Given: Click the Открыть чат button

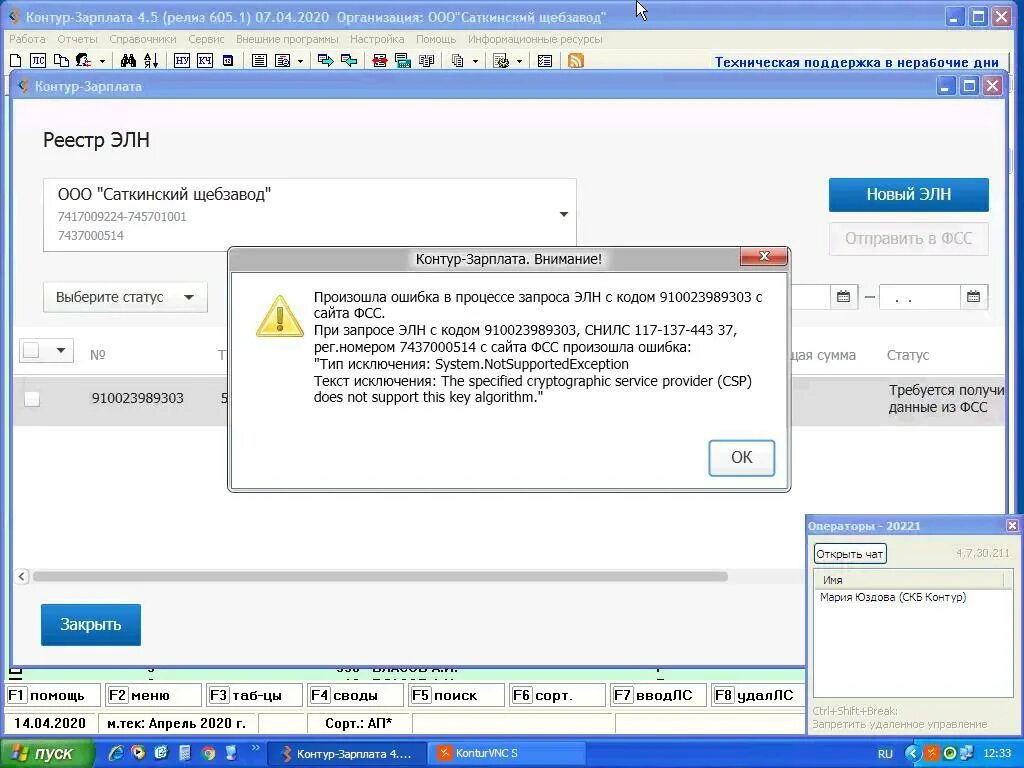Looking at the screenshot, I should point(850,554).
